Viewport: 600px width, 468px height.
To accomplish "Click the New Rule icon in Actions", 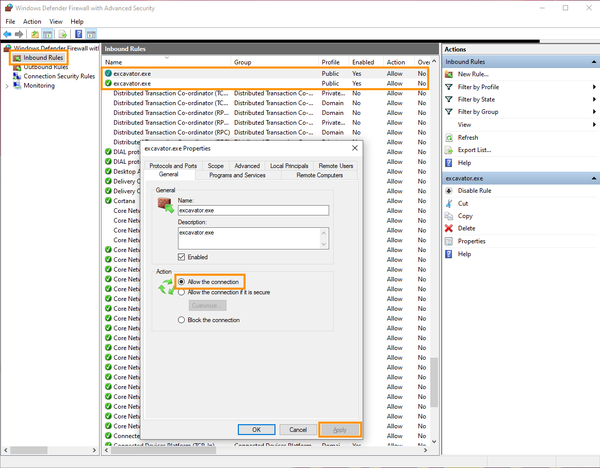I will tap(449, 74).
